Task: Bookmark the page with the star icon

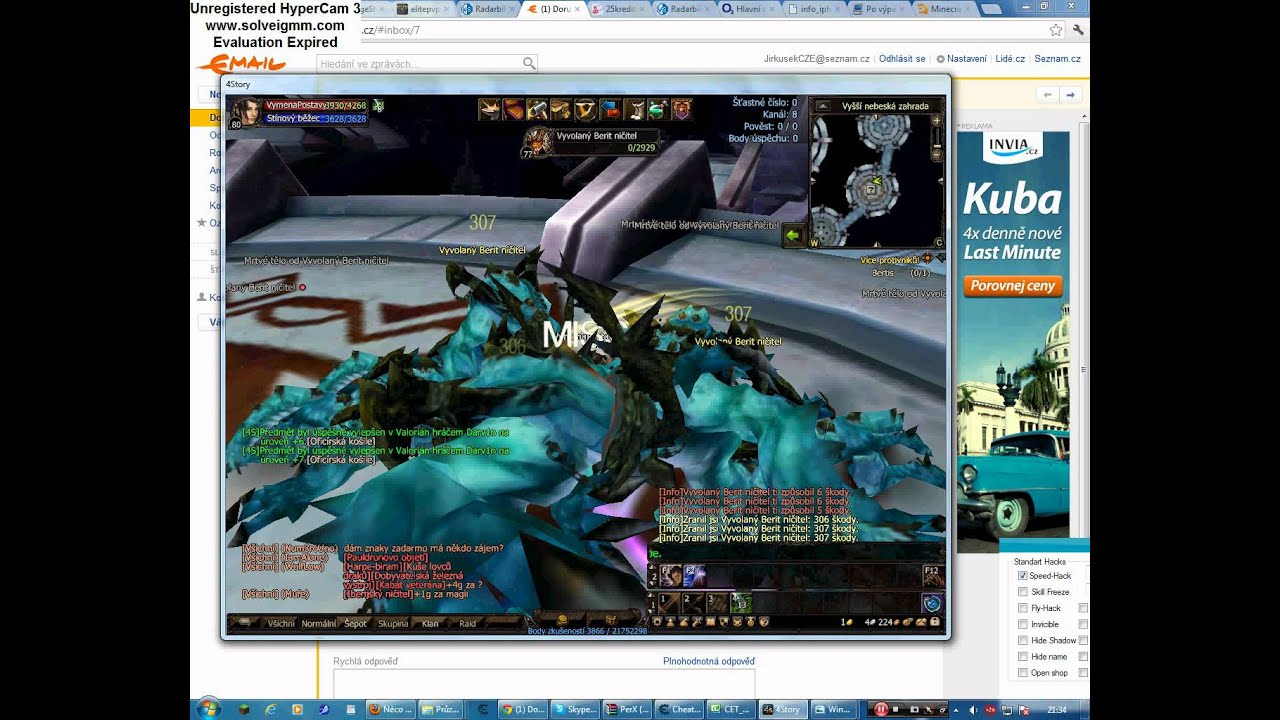Action: tap(1055, 30)
